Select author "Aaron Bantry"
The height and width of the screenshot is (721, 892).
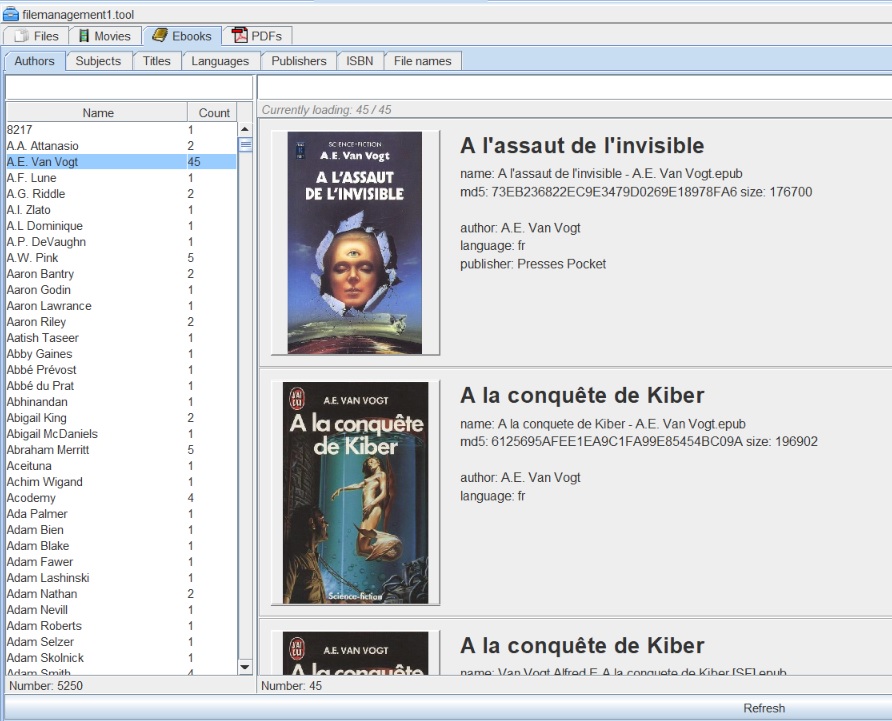coord(121,274)
